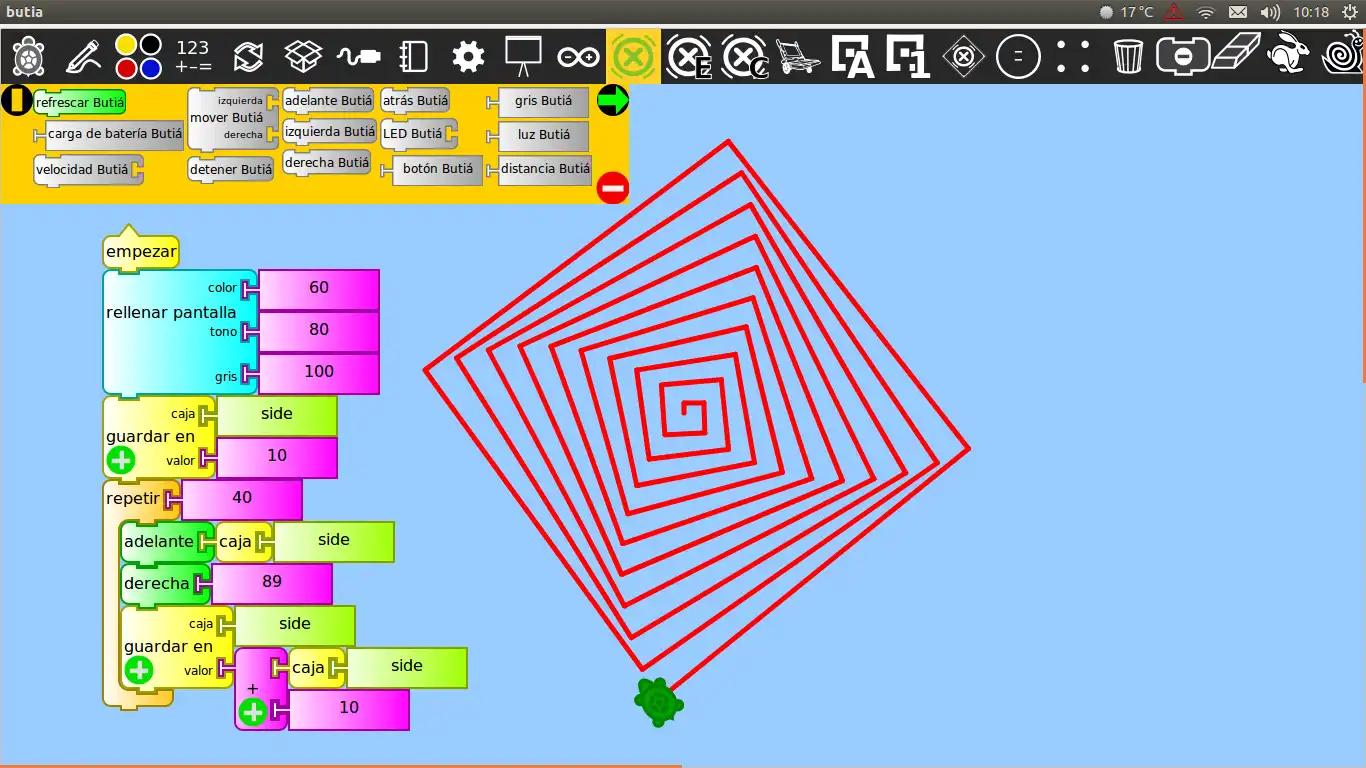Pick the 'izquierda Butiá' palette block
The width and height of the screenshot is (1366, 768).
click(329, 132)
